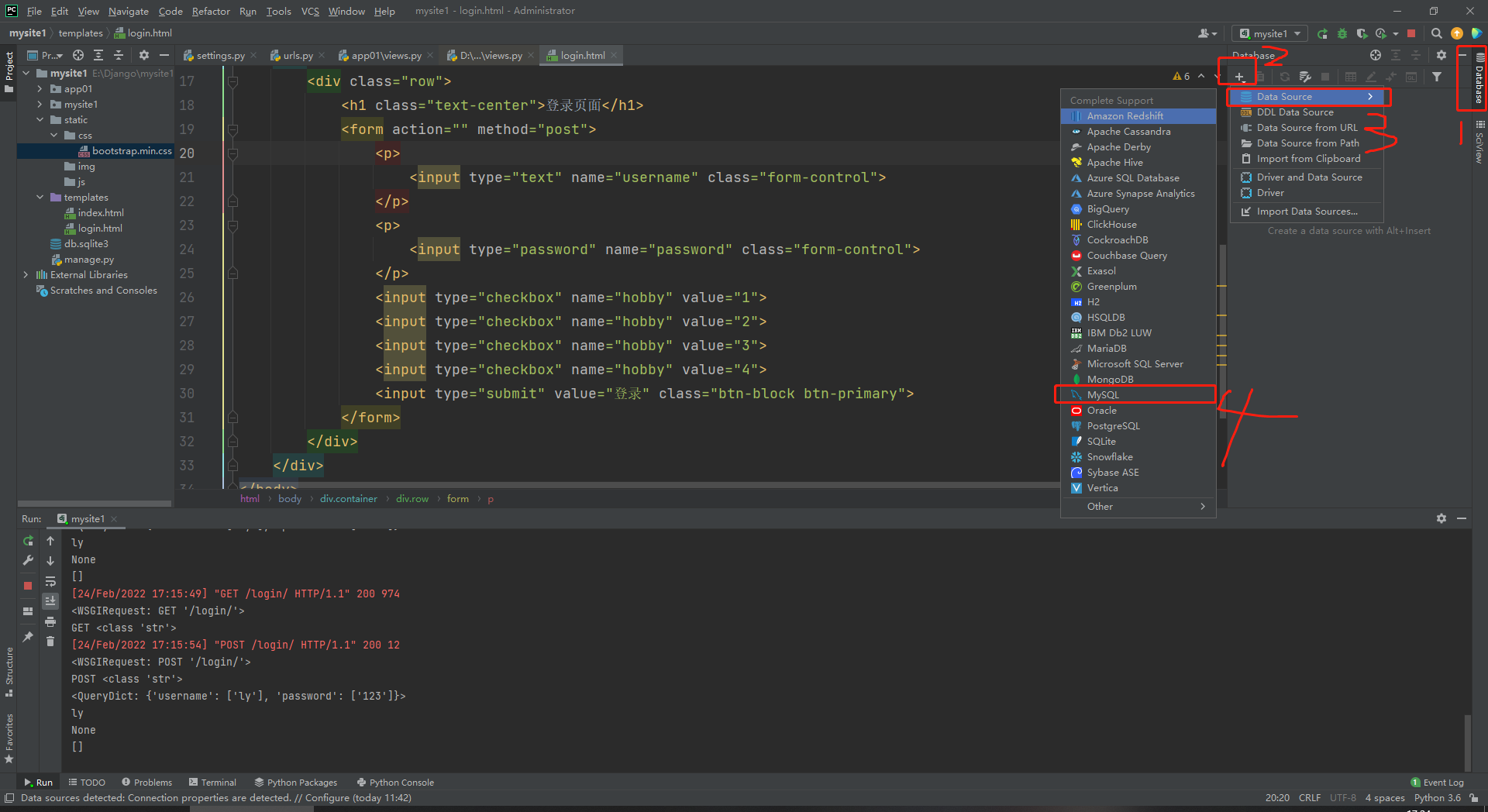
Task: Open data source properties wrench icon
Action: pos(1305,77)
